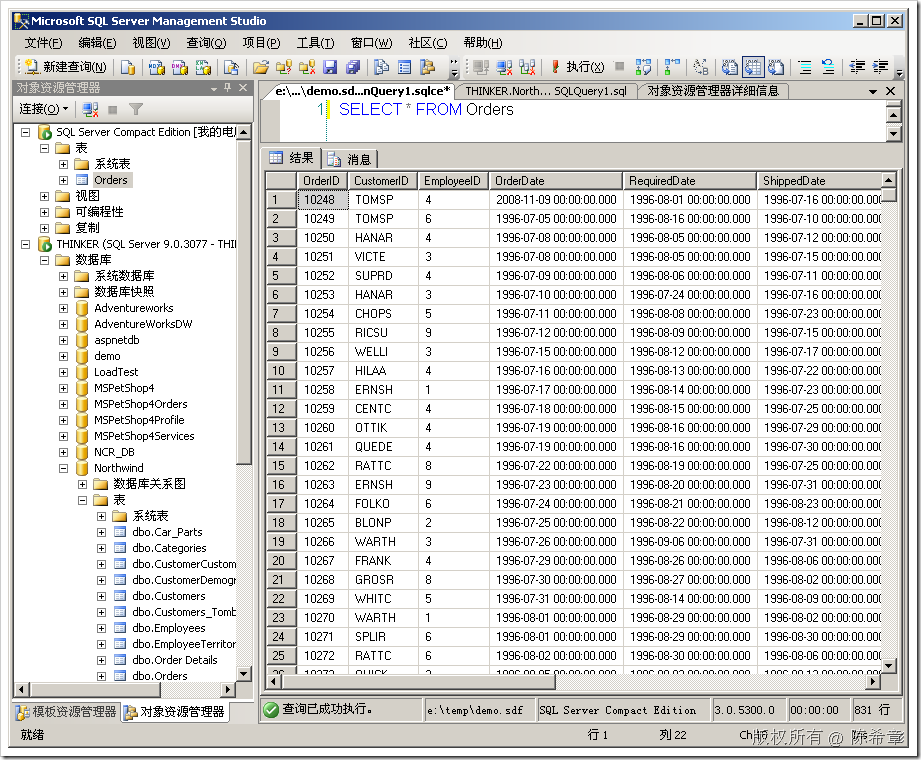Open Object Explorer window position dropdown arrow
921x760 pixels.
[214, 89]
